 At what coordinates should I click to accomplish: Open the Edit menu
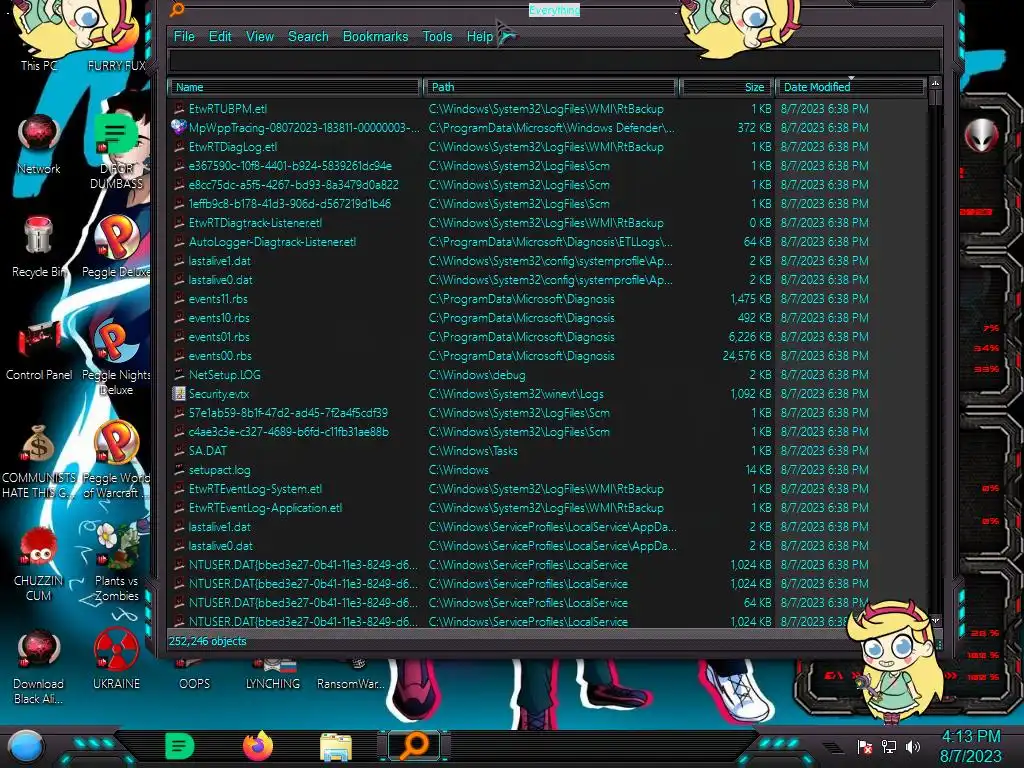[220, 37]
